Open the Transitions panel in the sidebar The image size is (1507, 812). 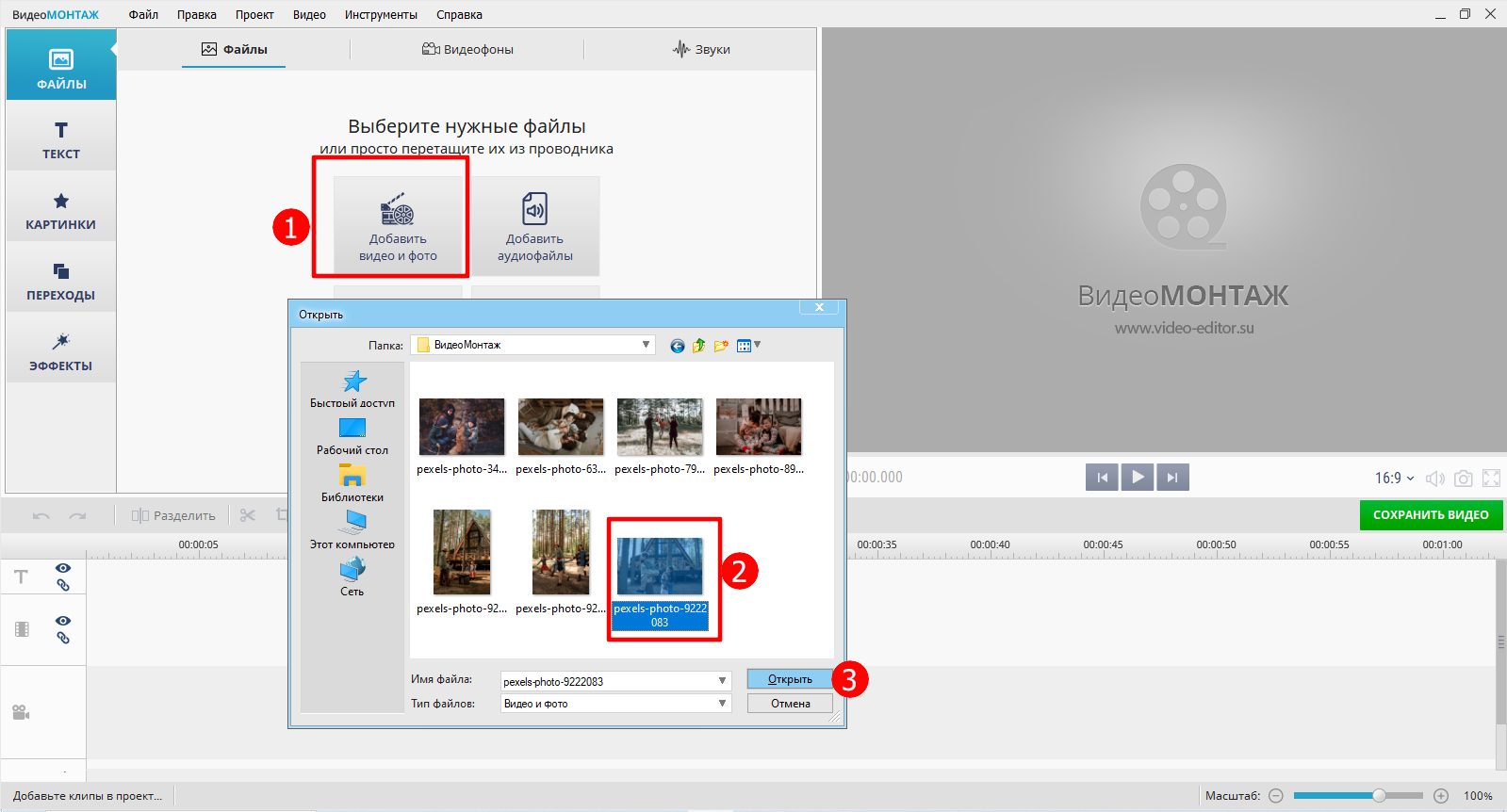click(x=61, y=280)
